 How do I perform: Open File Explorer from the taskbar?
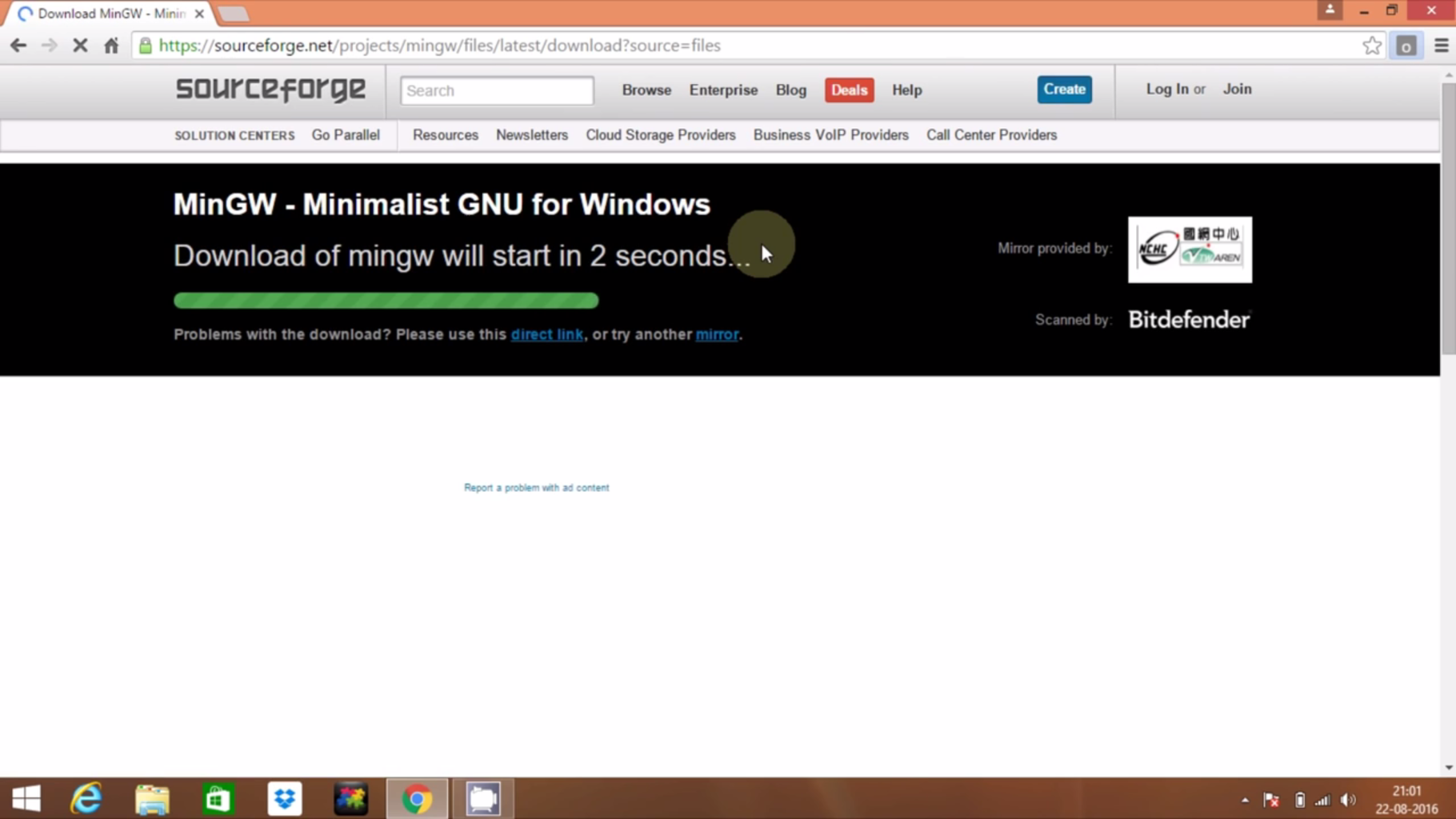[152, 798]
